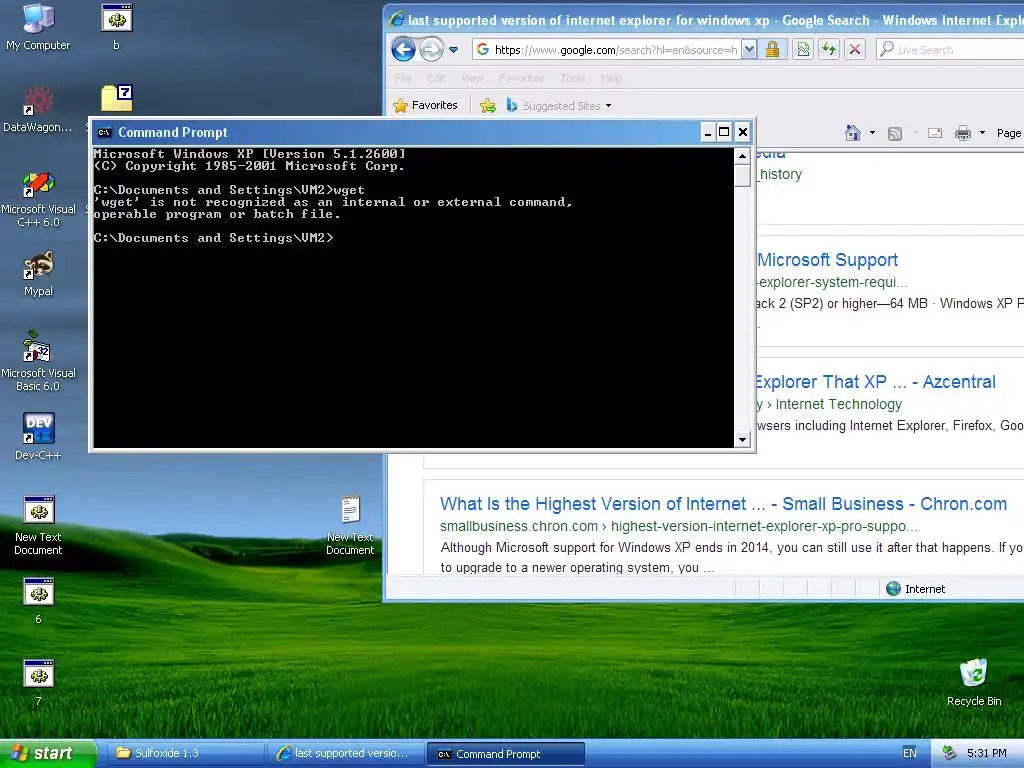Image resolution: width=1024 pixels, height=768 pixels.
Task: Click the Favorites button with star
Action: click(426, 105)
